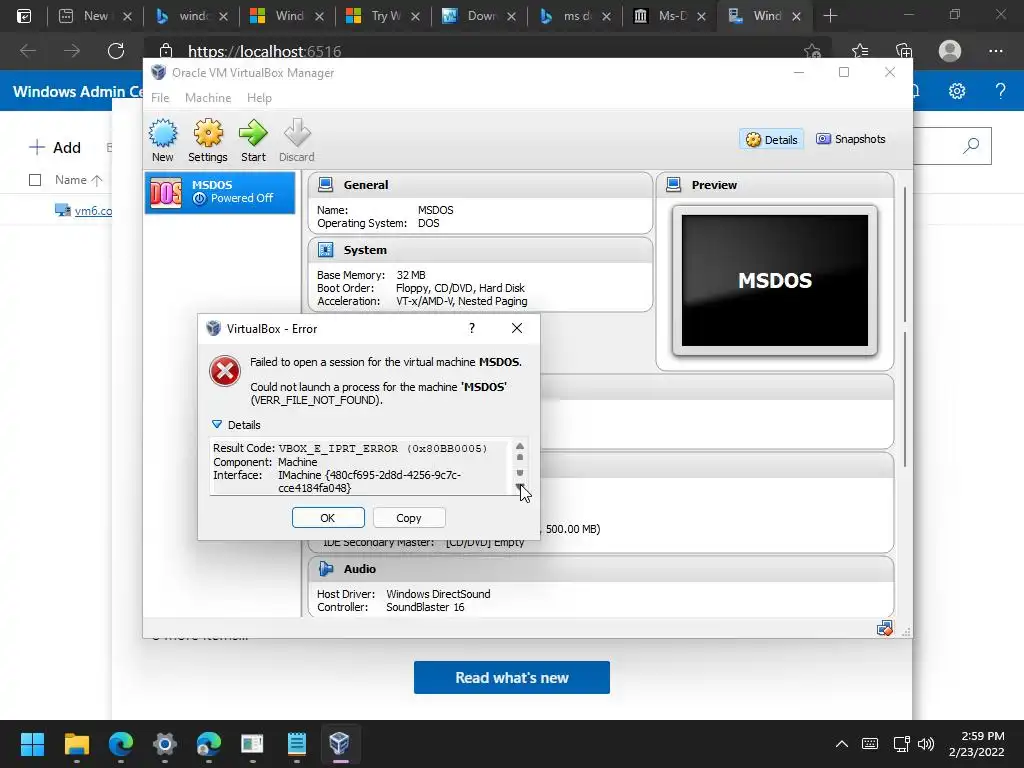Switch to Details view button
The image size is (1024, 768).
click(771, 139)
